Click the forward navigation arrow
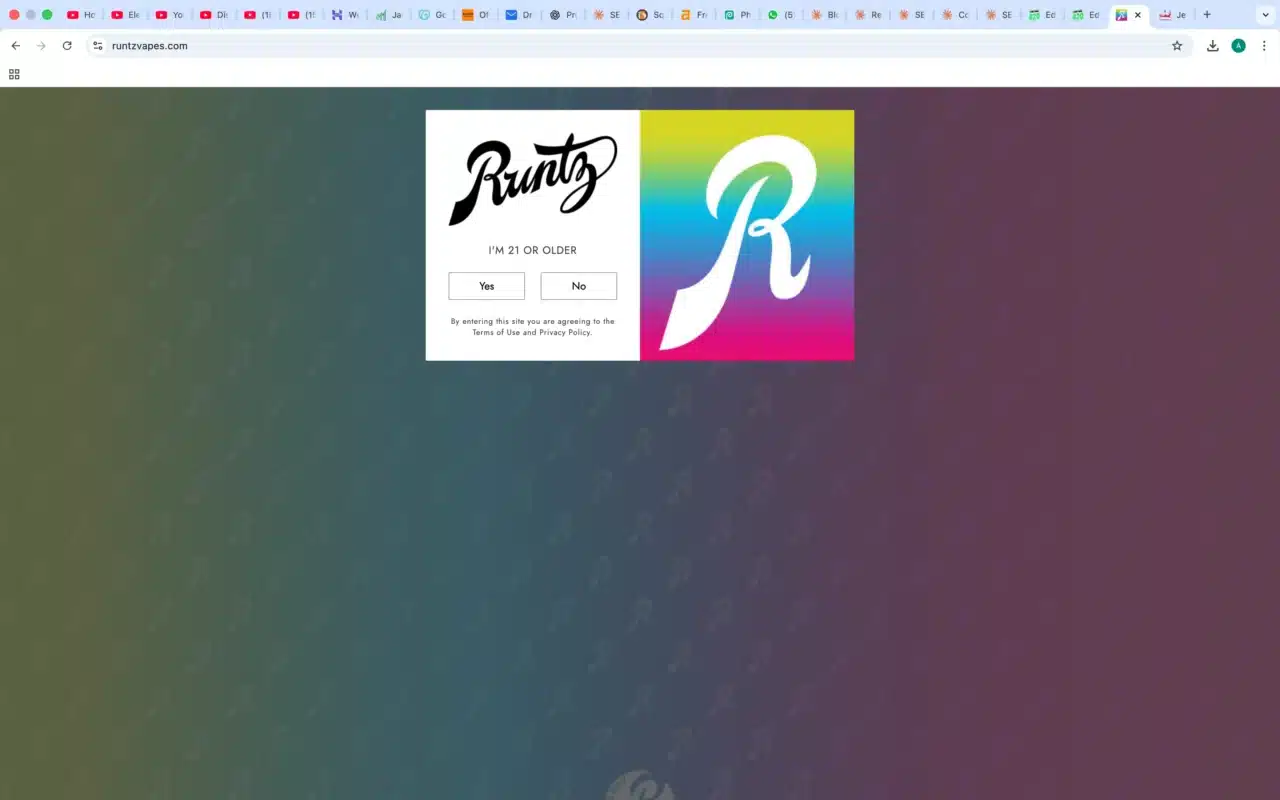The width and height of the screenshot is (1280, 800). click(41, 46)
